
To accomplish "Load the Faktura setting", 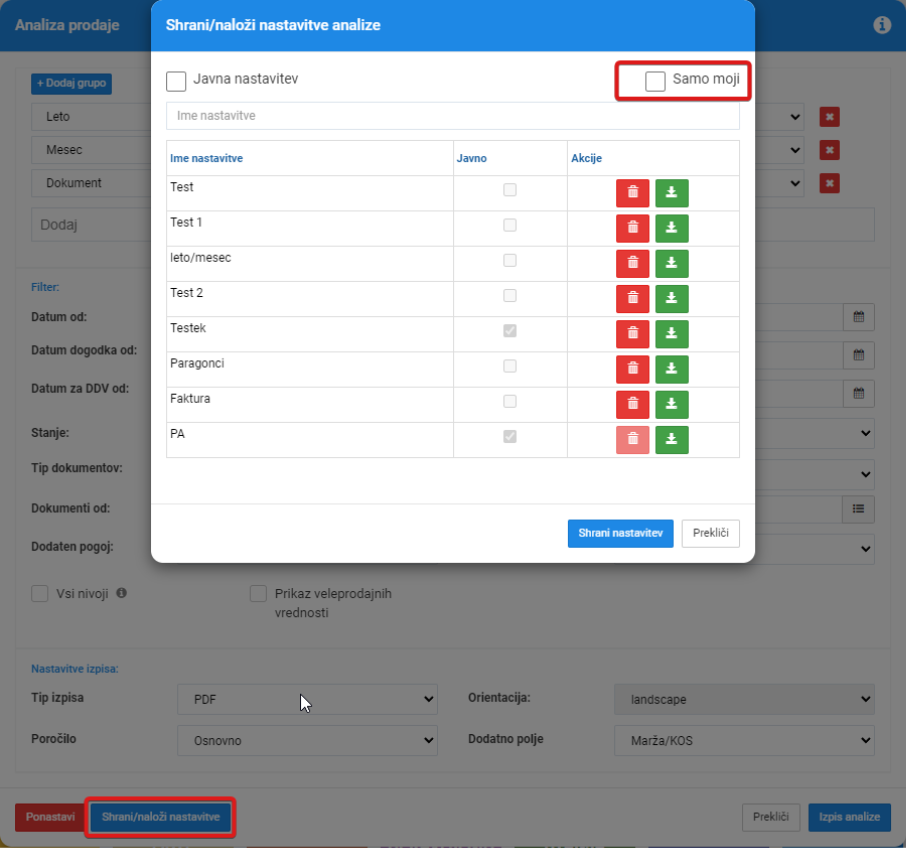I will click(x=671, y=405).
